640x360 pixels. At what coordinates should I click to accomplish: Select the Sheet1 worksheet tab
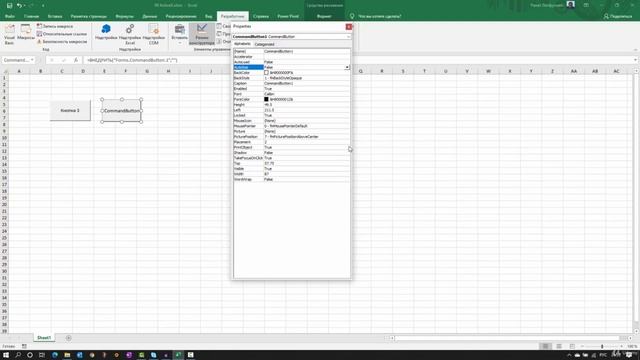pyautogui.click(x=44, y=338)
